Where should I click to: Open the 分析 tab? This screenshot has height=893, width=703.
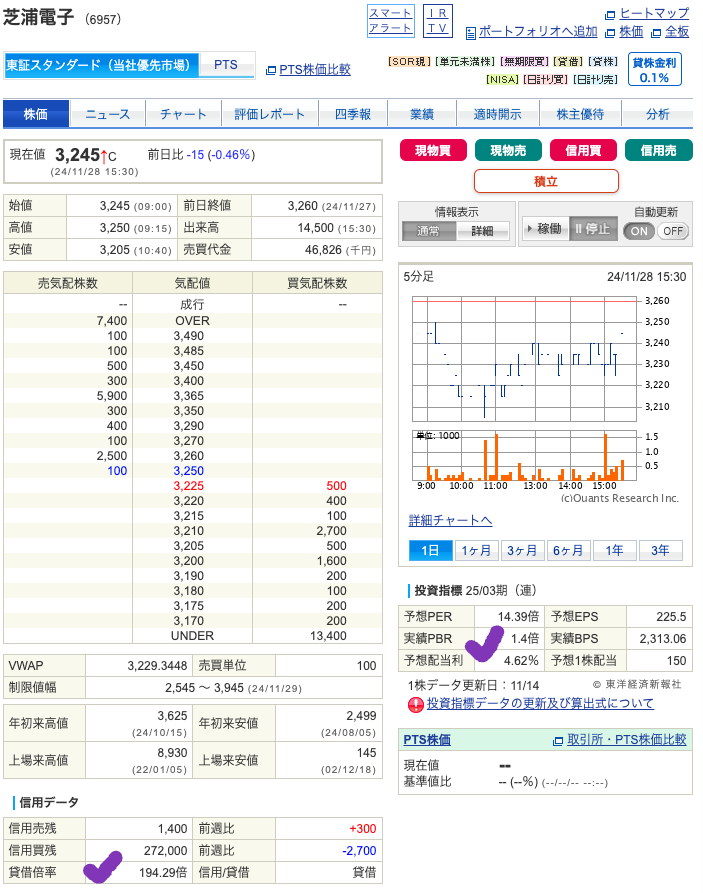[657, 114]
